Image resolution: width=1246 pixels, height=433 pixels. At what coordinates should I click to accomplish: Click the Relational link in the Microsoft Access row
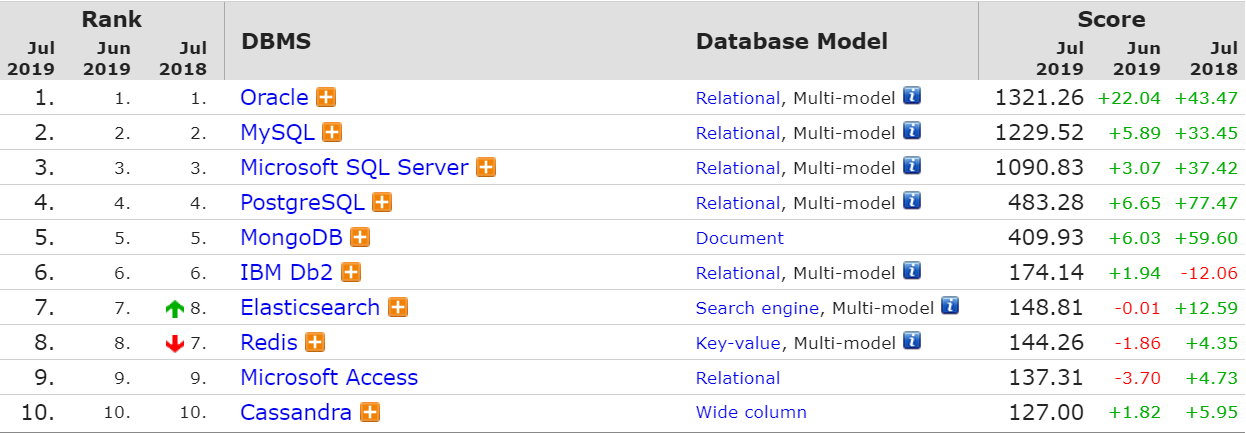[738, 378]
